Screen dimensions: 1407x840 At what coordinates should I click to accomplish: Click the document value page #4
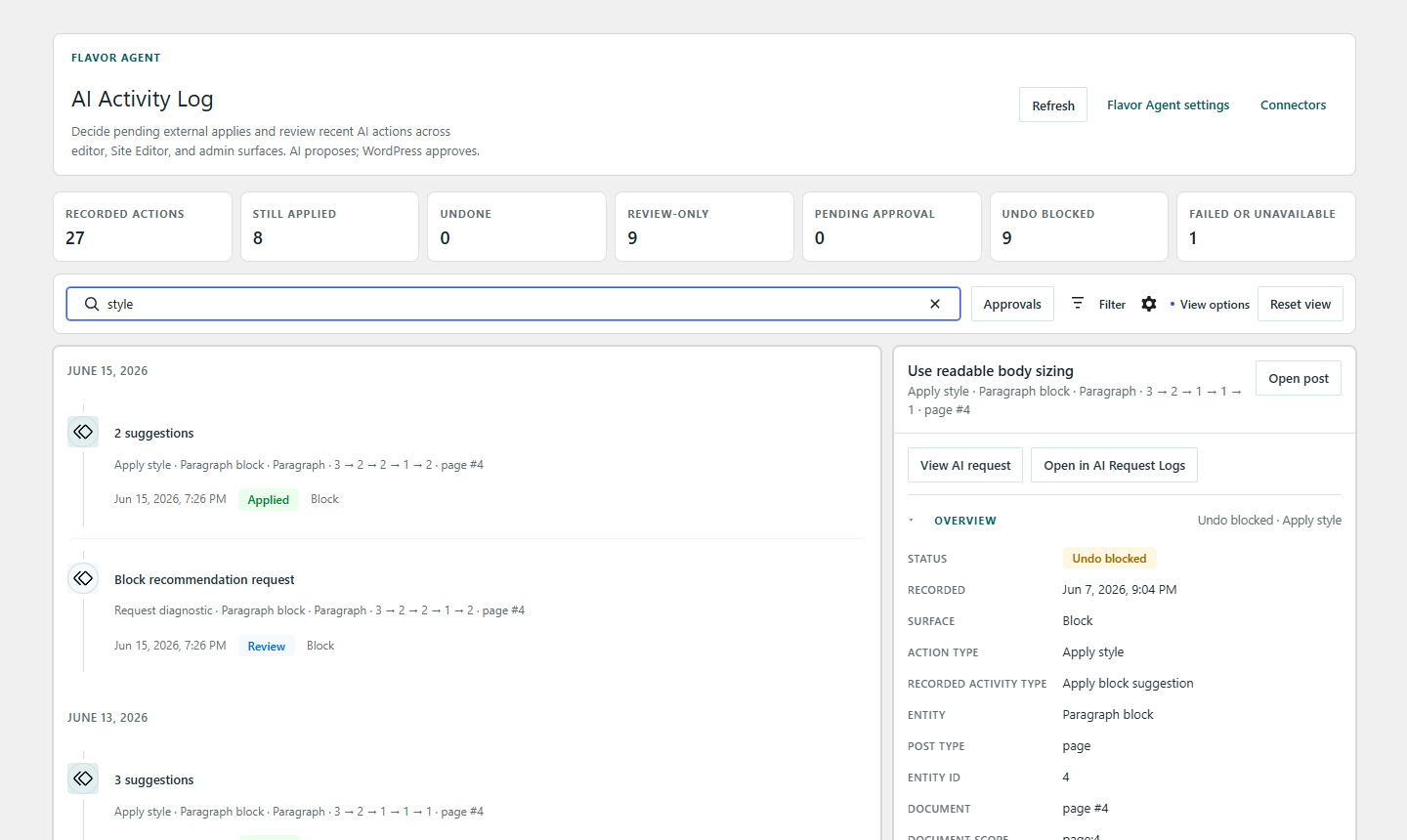tap(1086, 808)
